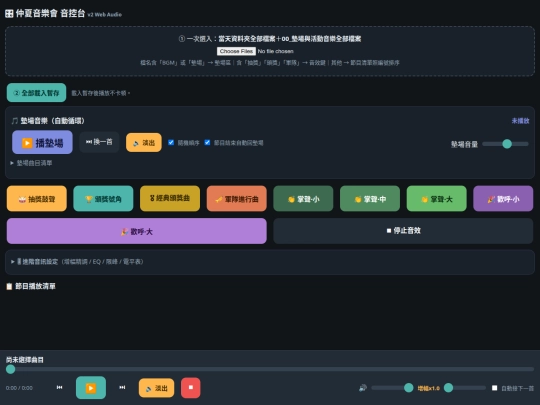
Task: Trigger loud applause 掌聲-大
Action: click(x=437, y=199)
